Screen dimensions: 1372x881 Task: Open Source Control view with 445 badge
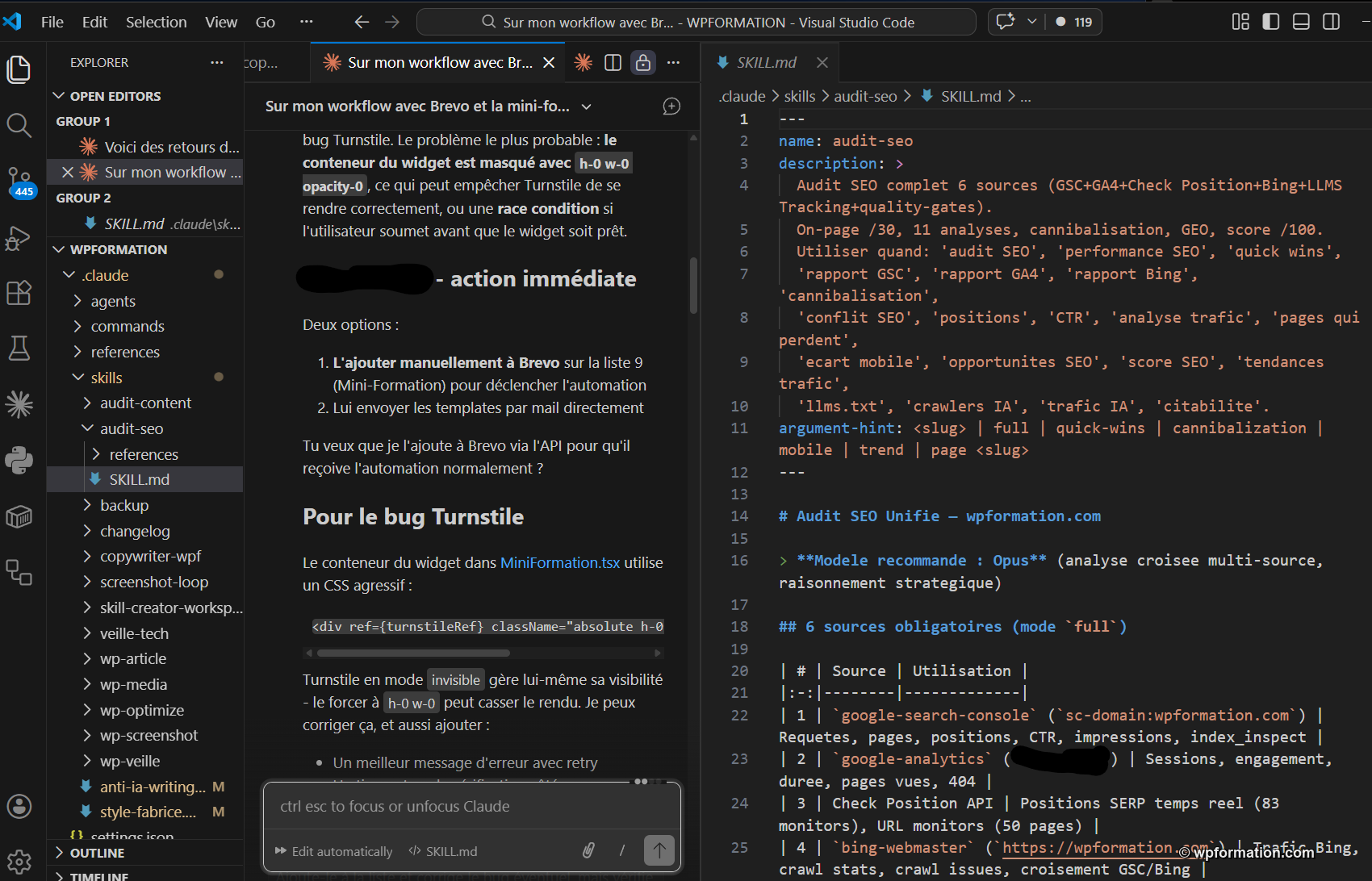coord(19,182)
